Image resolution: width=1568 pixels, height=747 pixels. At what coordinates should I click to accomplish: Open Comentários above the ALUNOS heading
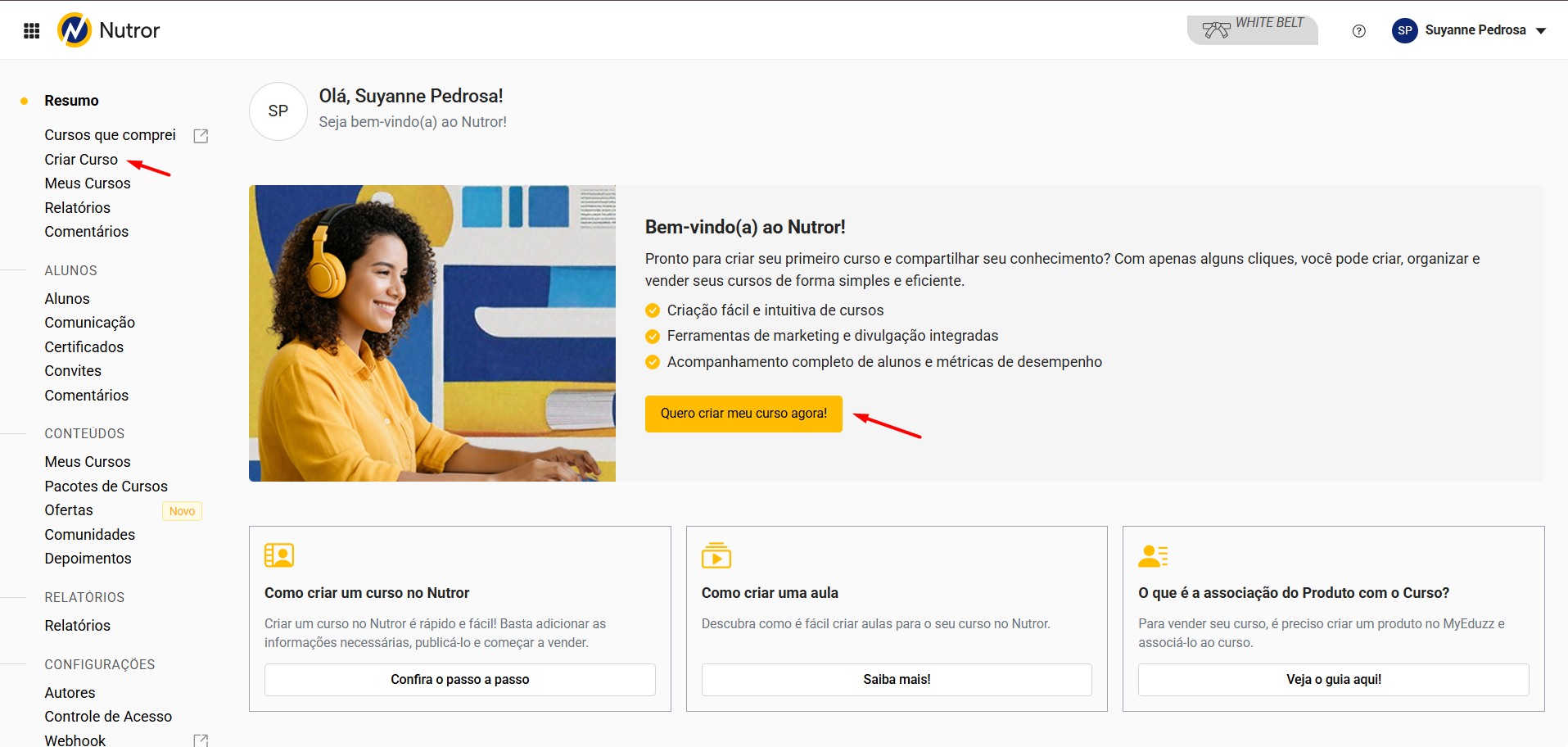[x=87, y=232]
